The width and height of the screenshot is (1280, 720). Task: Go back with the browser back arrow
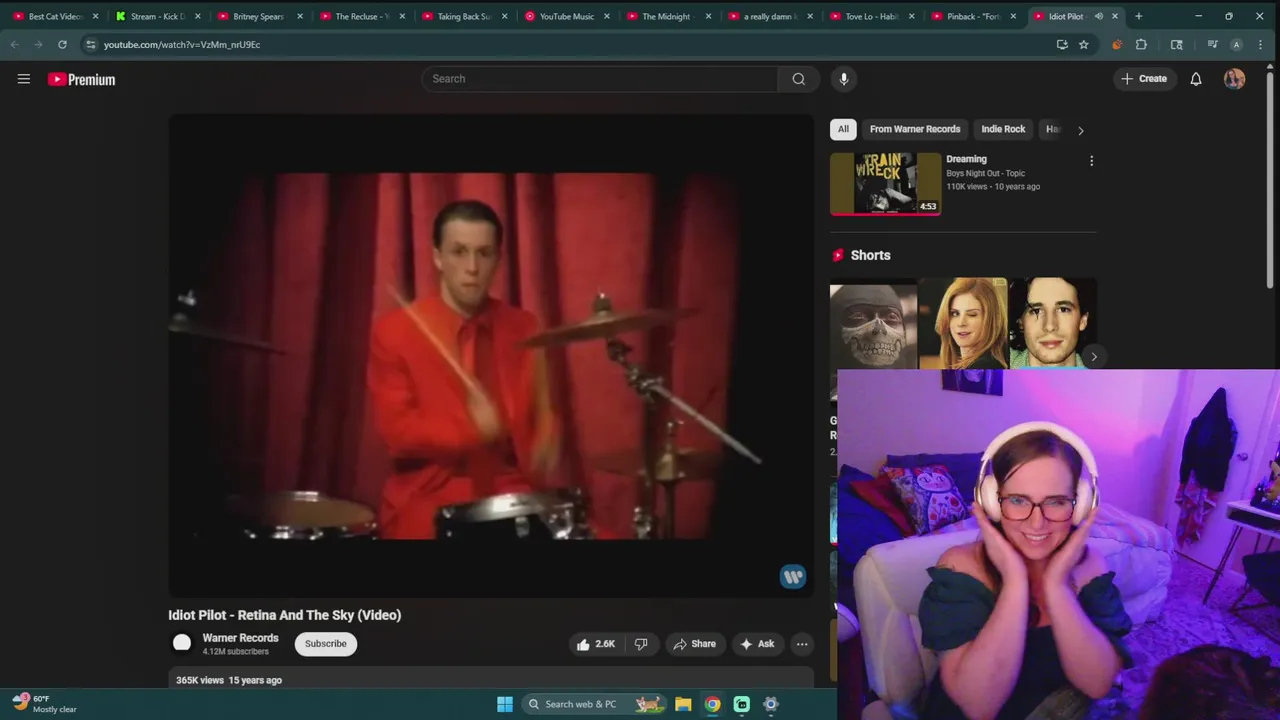(x=14, y=44)
